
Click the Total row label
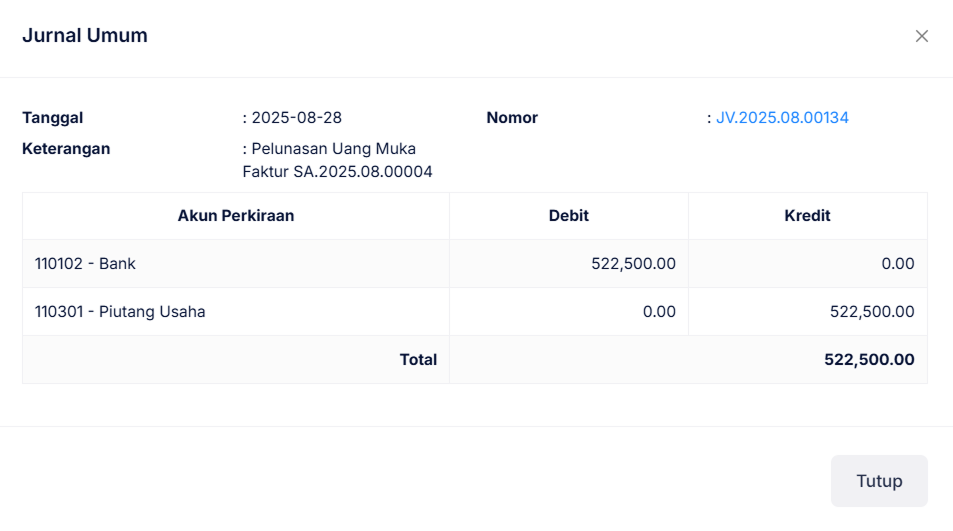click(418, 360)
